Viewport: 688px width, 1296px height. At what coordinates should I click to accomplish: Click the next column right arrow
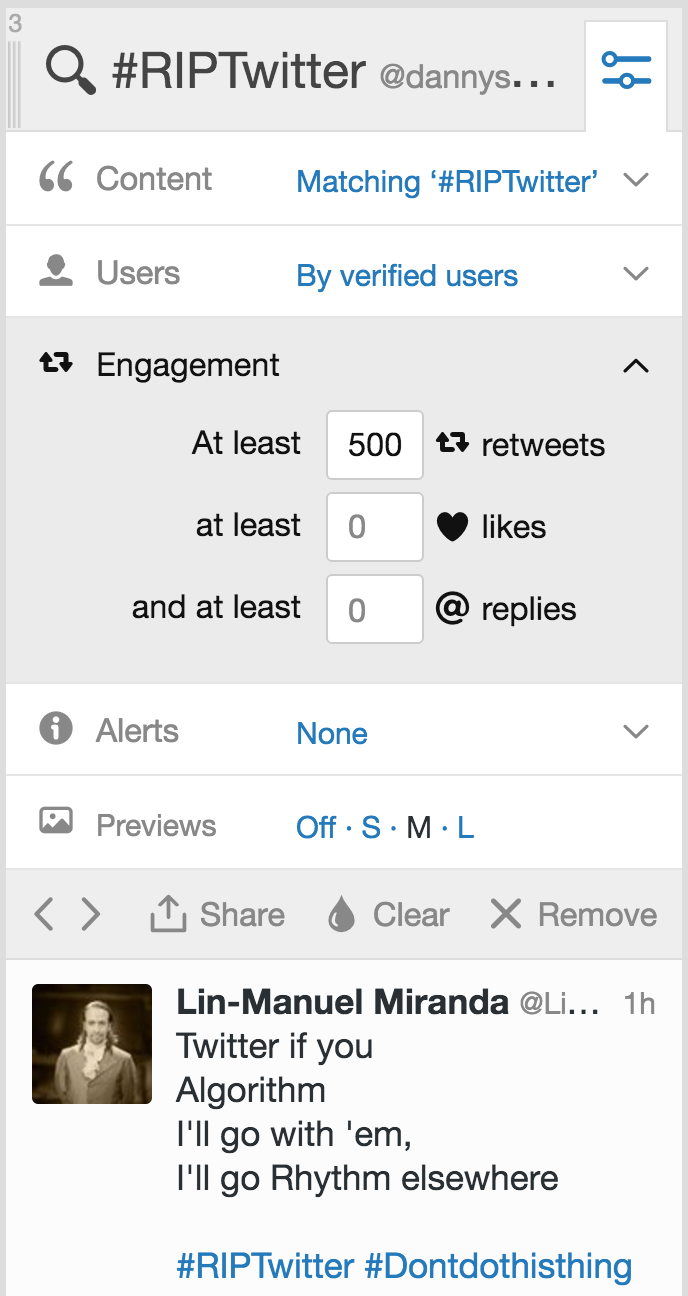pos(91,914)
